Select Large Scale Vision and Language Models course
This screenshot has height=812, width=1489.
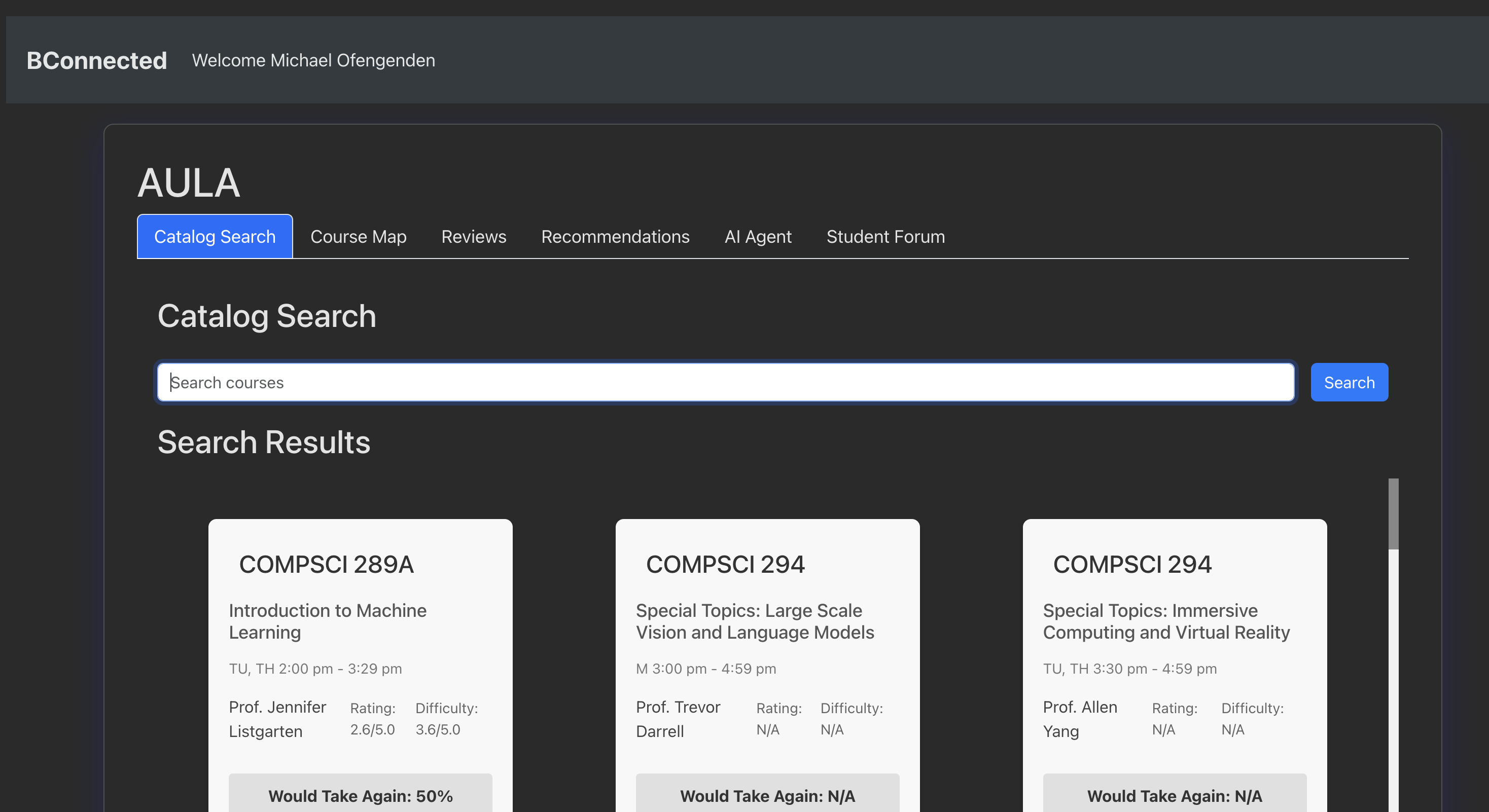754,621
